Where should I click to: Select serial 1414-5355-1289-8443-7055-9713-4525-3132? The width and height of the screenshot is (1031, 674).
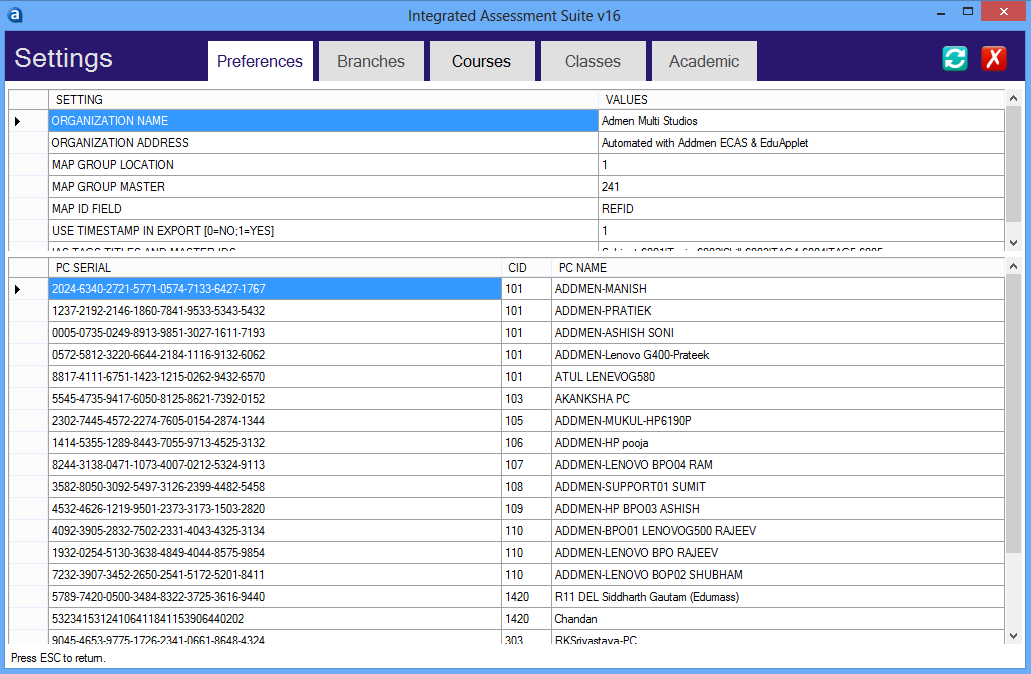[275, 443]
